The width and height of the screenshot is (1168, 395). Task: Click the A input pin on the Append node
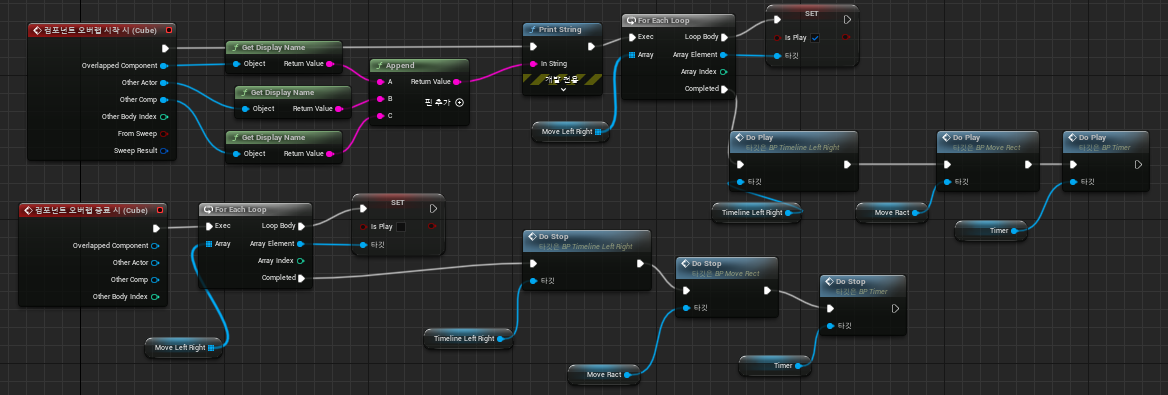tap(380, 81)
